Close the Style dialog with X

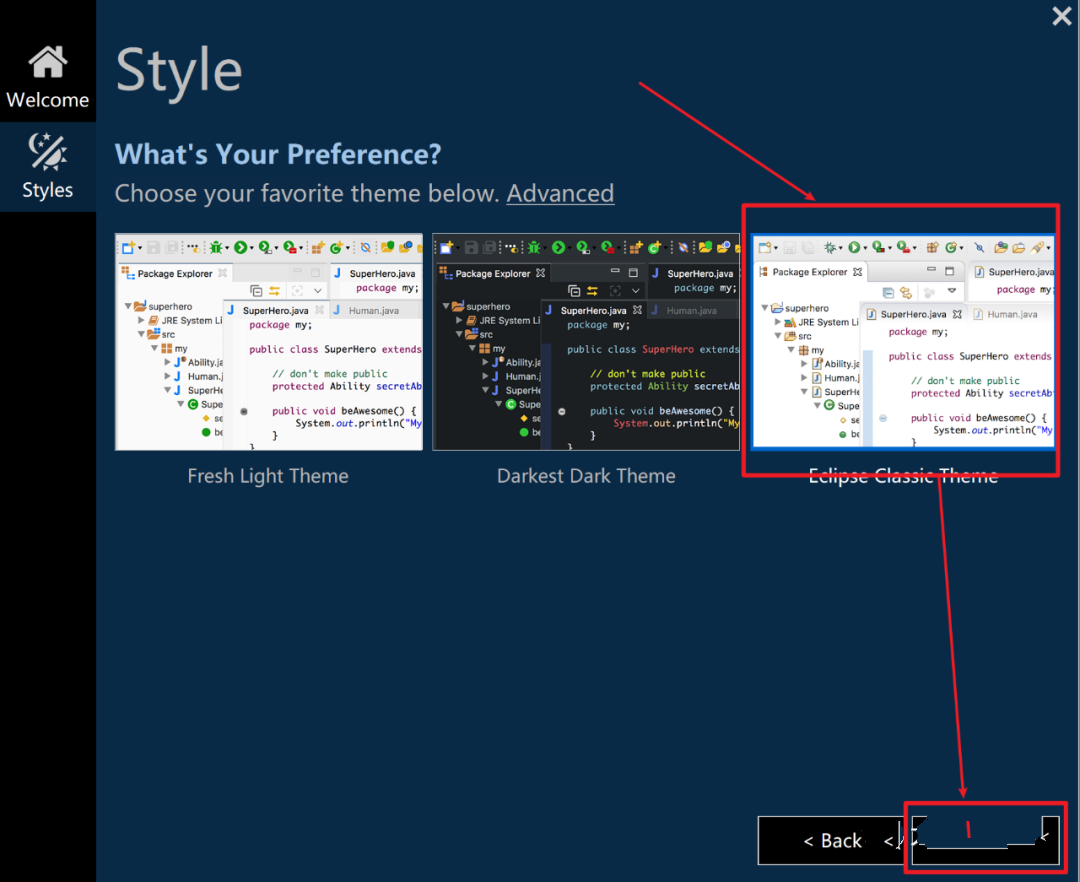coord(1062,16)
